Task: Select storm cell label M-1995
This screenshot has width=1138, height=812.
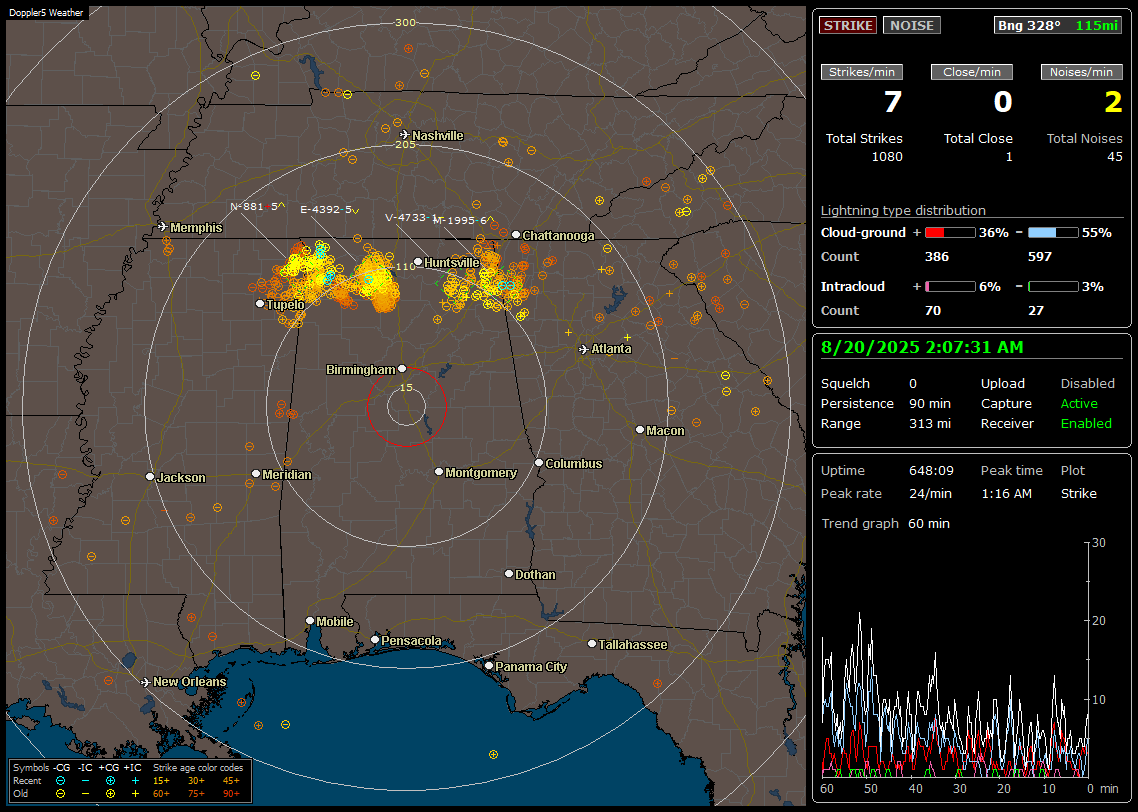Action: [x=464, y=221]
